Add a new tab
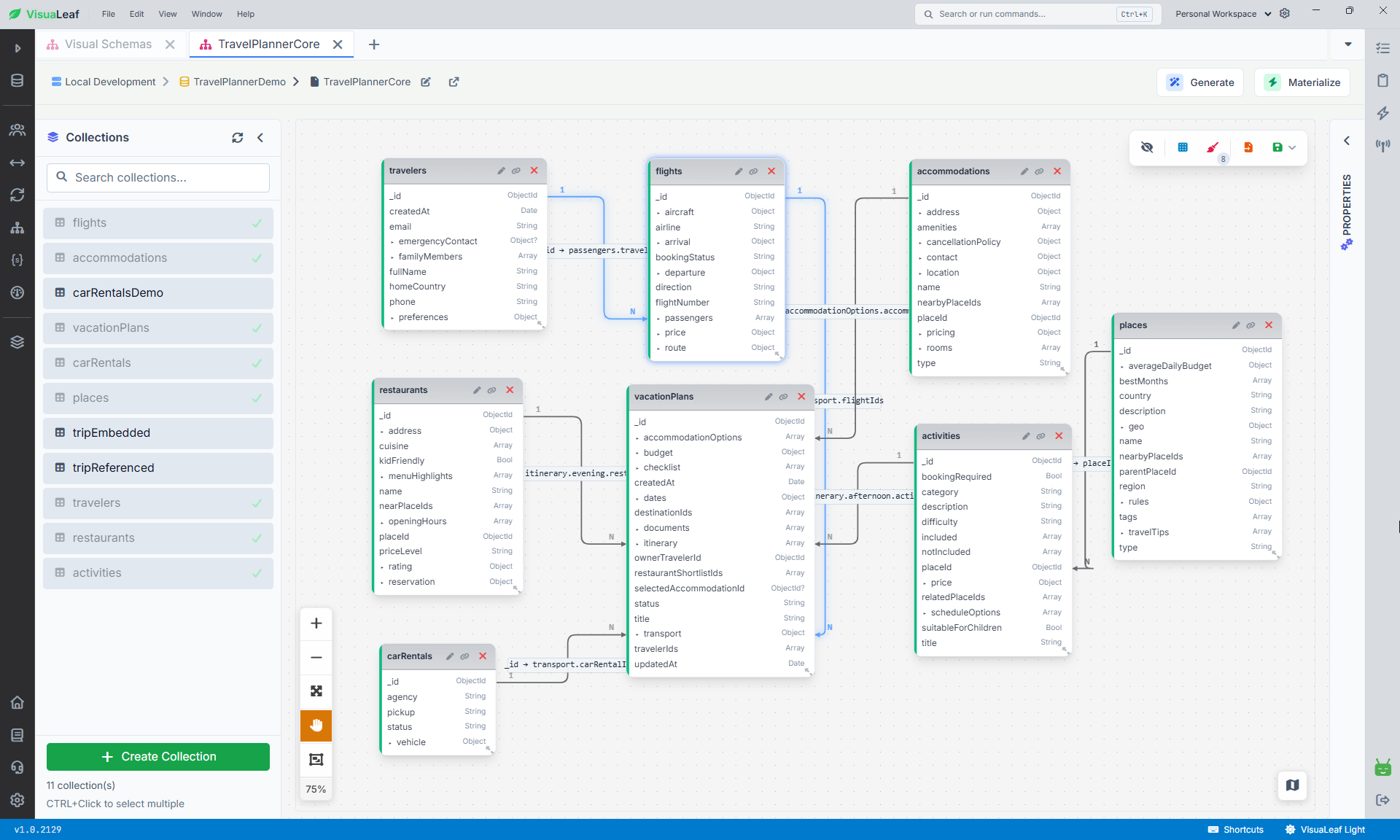 click(x=374, y=44)
